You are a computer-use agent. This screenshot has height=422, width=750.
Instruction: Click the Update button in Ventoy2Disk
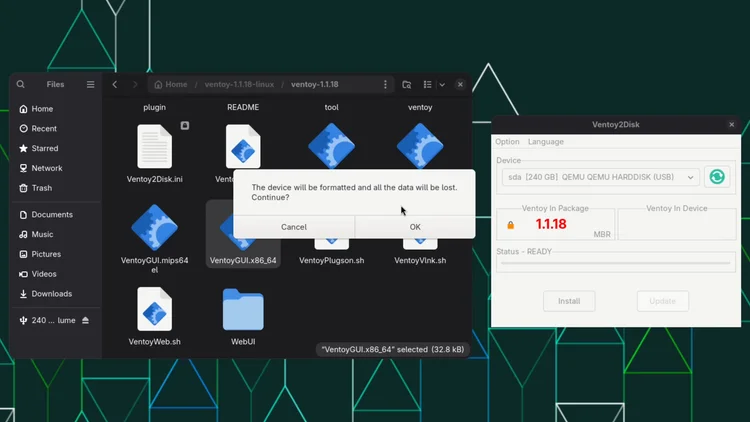pyautogui.click(x=662, y=301)
